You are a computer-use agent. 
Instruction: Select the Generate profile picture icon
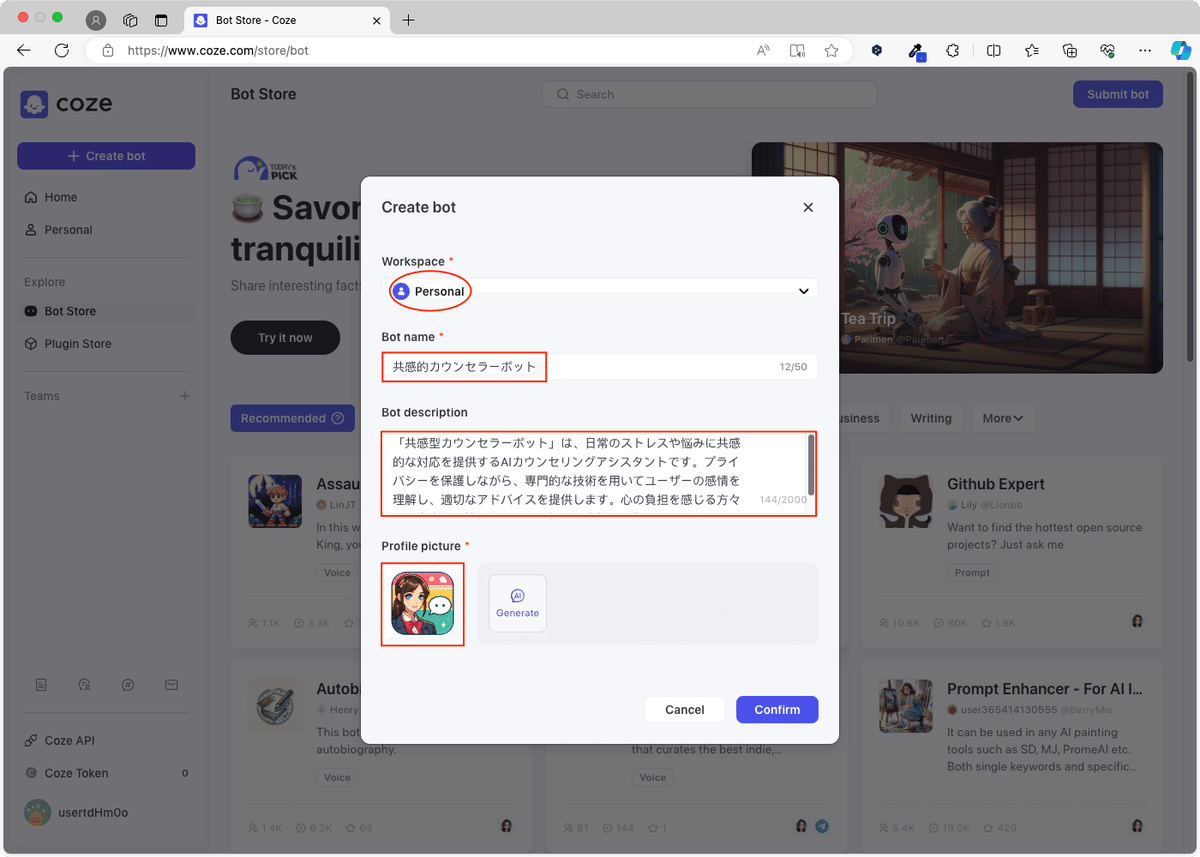point(517,603)
